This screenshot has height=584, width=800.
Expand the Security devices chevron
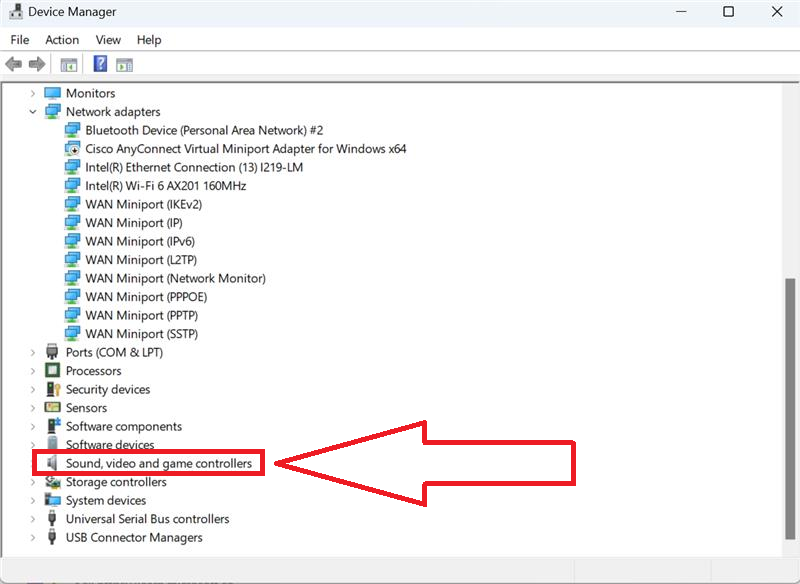pyautogui.click(x=33, y=389)
